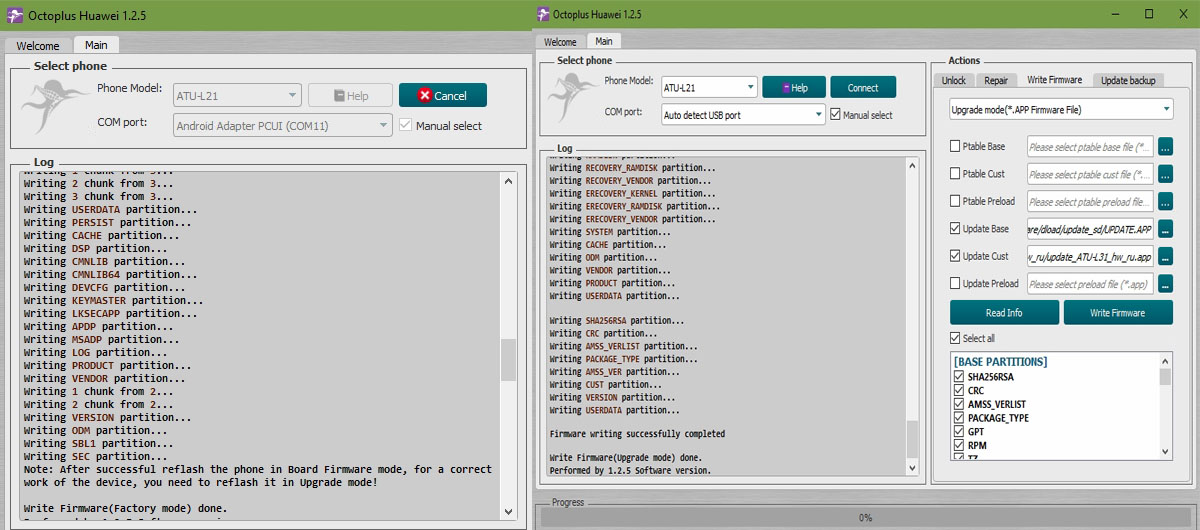1200x530 pixels.
Task: Switch to the Update backup tab
Action: (1128, 80)
